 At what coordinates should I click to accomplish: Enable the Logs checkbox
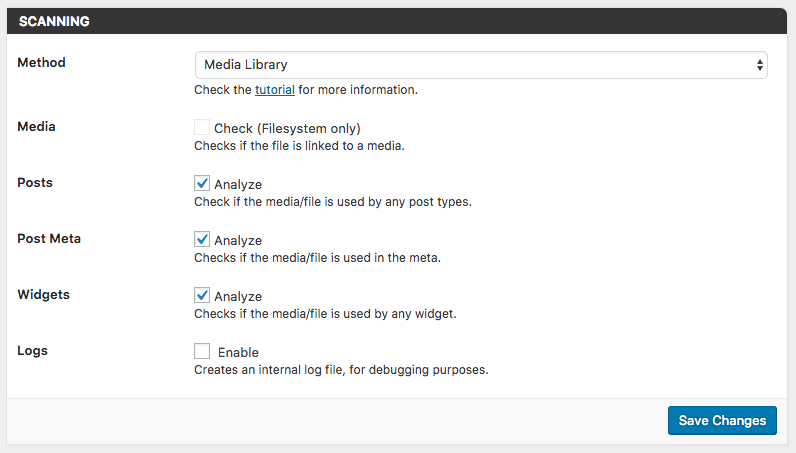tap(202, 351)
